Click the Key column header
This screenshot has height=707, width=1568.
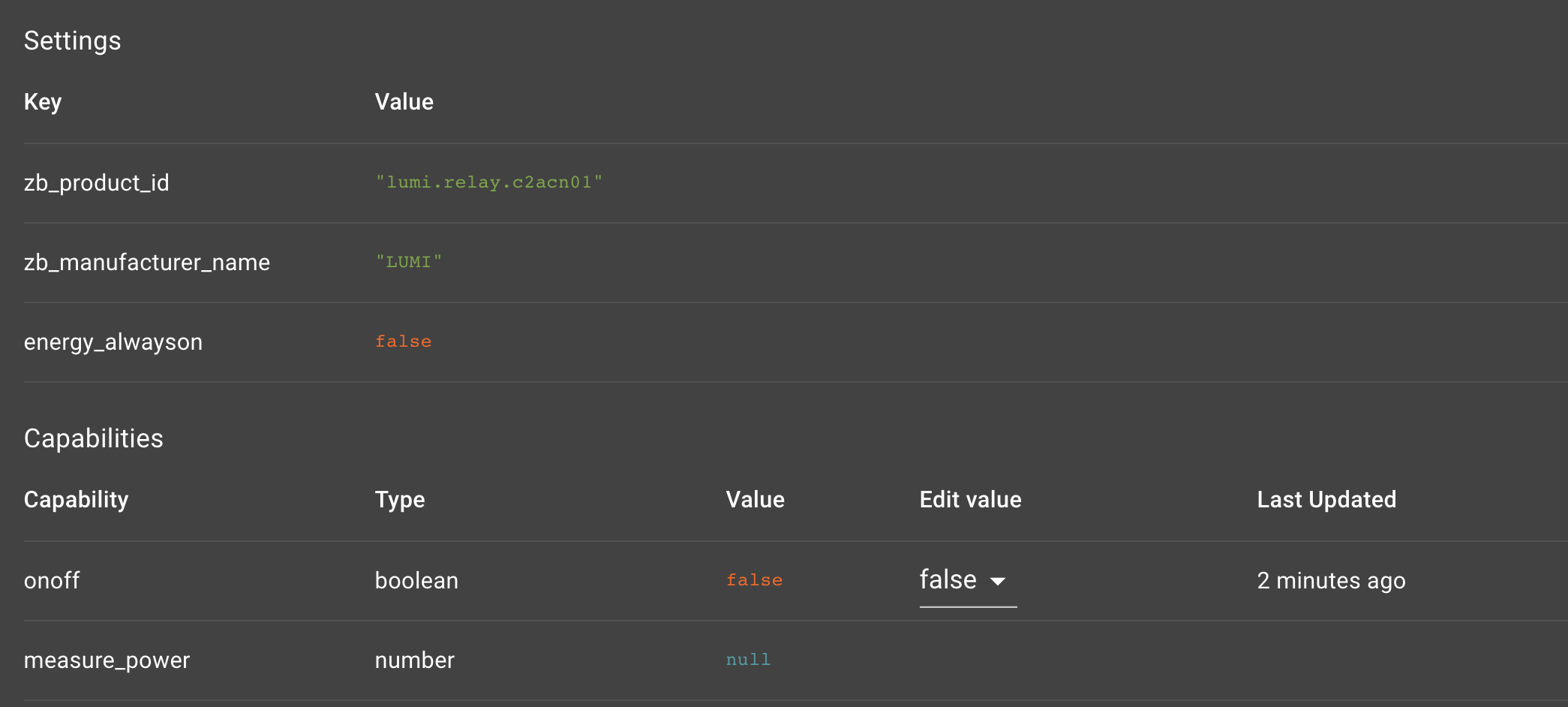(x=43, y=102)
